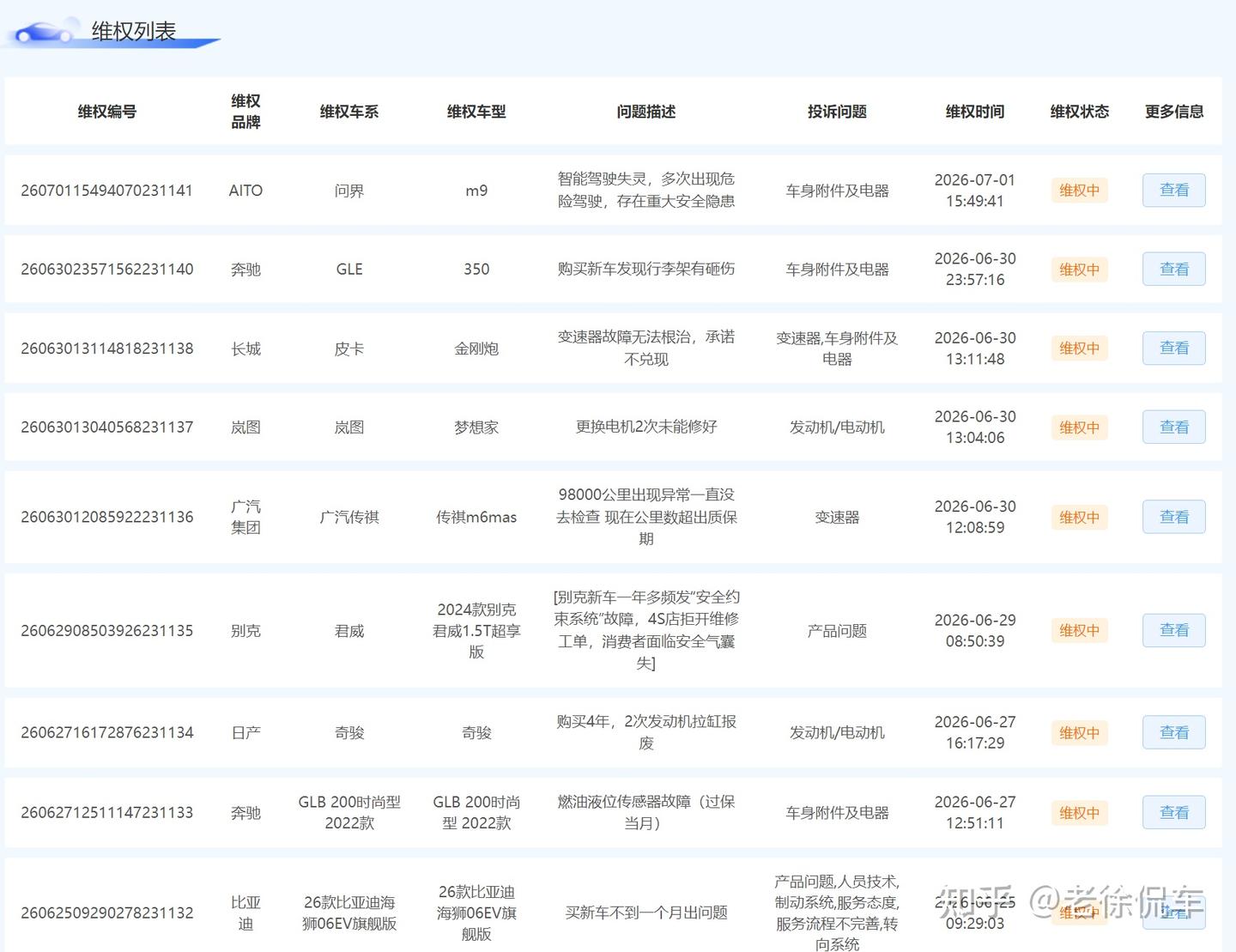1236x952 pixels.
Task: Click the 传祺m6mas model cell
Action: pos(476,518)
